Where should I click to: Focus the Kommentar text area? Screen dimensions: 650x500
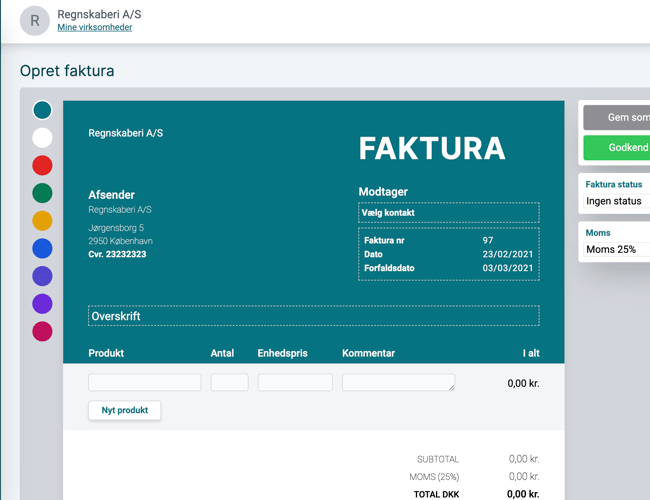coord(398,383)
